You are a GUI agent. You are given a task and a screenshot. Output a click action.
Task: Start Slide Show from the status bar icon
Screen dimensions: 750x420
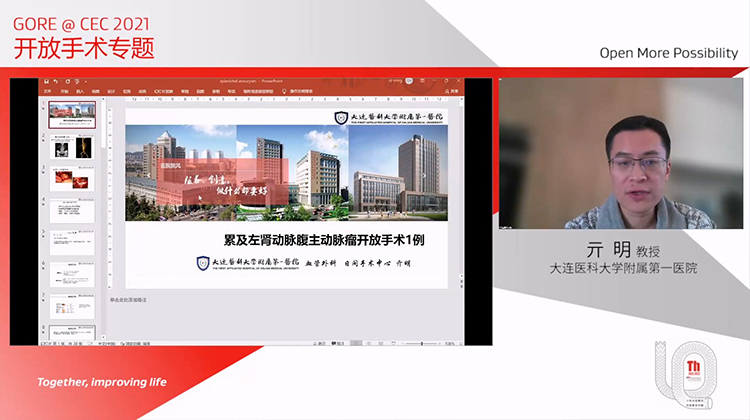point(394,343)
